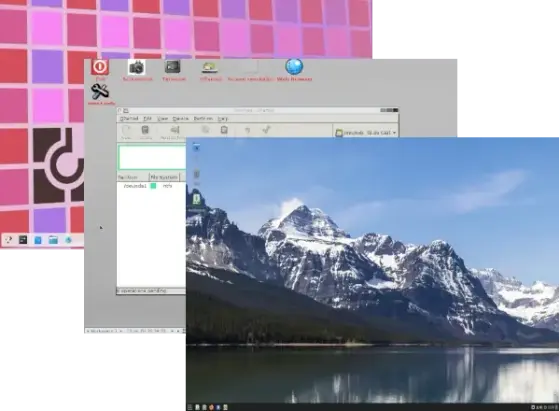Screen dimensions: 560x411
Task: Open the GParted menu in the menu bar
Action: coord(129,119)
